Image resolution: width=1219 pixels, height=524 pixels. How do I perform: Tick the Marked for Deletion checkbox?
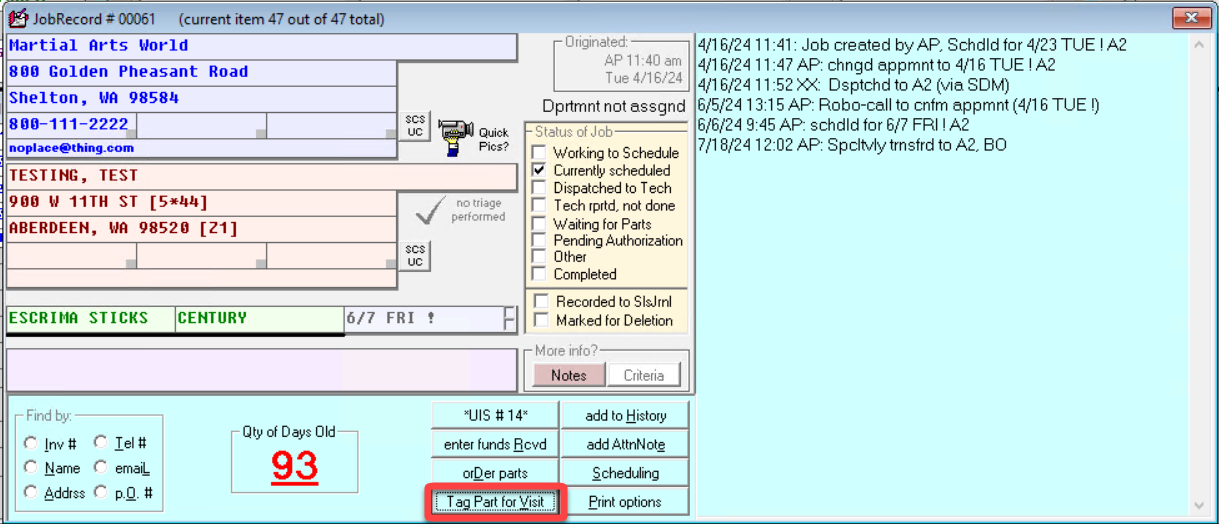tap(541, 320)
